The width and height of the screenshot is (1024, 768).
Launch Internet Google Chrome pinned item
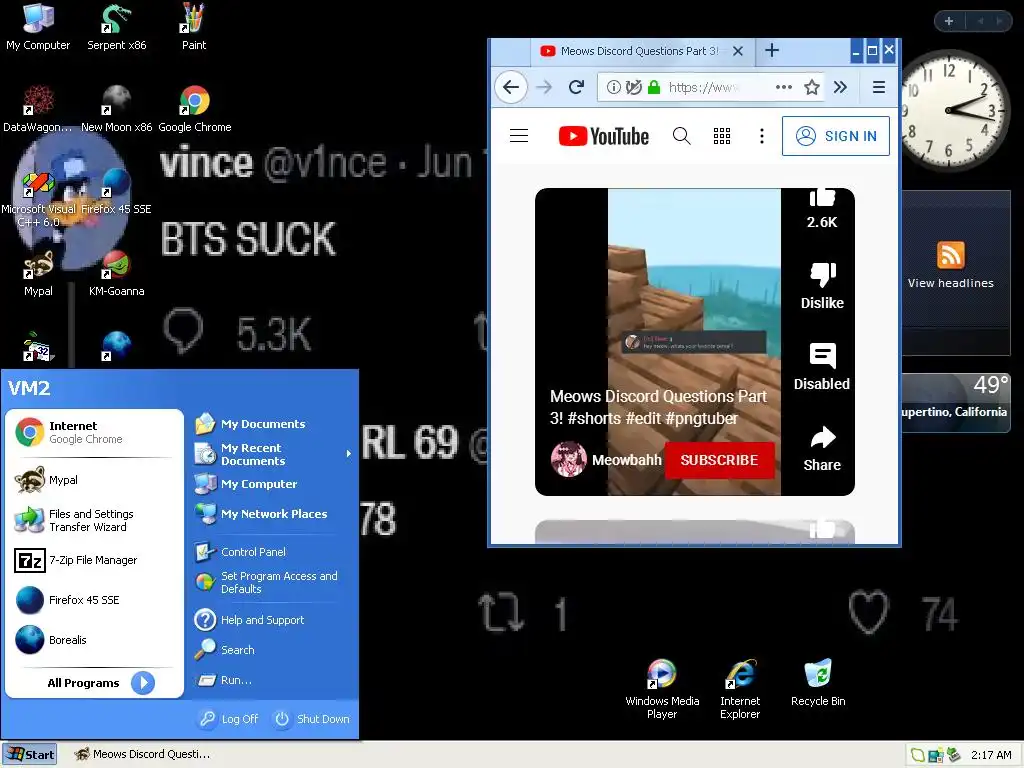pyautogui.click(x=95, y=432)
